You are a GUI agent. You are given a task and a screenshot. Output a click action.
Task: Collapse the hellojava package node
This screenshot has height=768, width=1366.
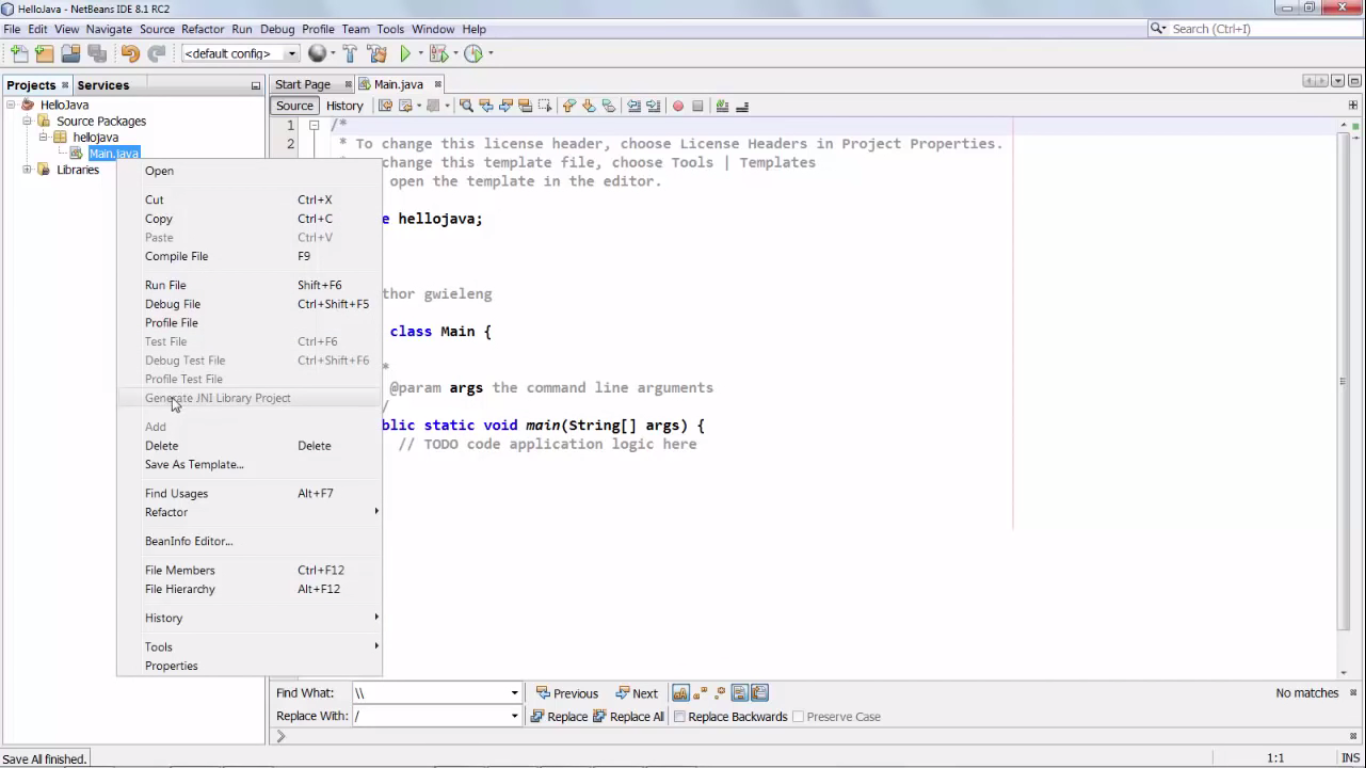point(41,137)
